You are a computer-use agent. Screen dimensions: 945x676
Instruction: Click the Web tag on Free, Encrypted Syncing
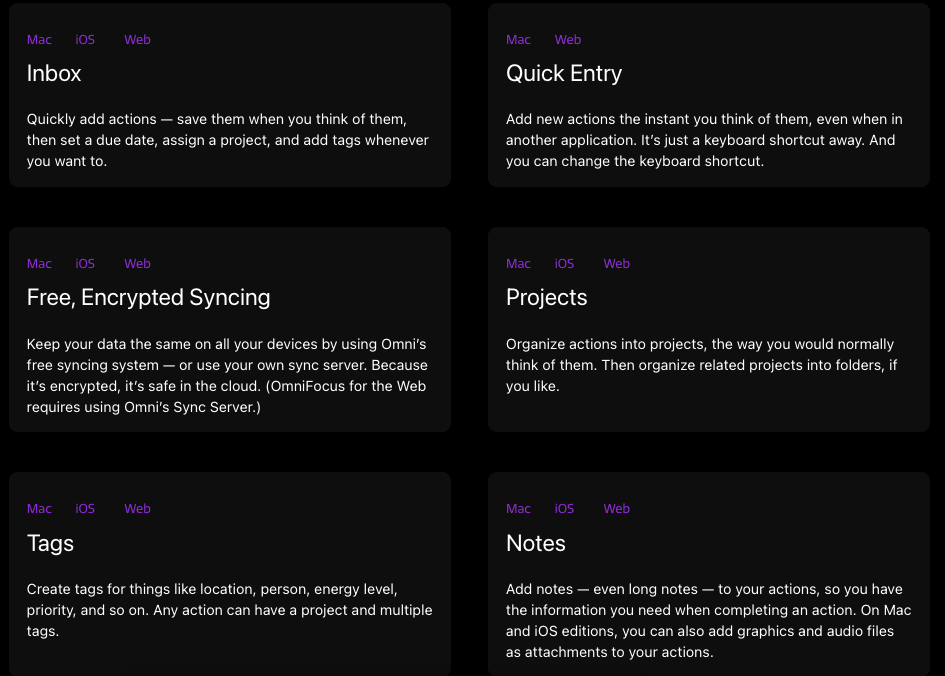coord(137,263)
